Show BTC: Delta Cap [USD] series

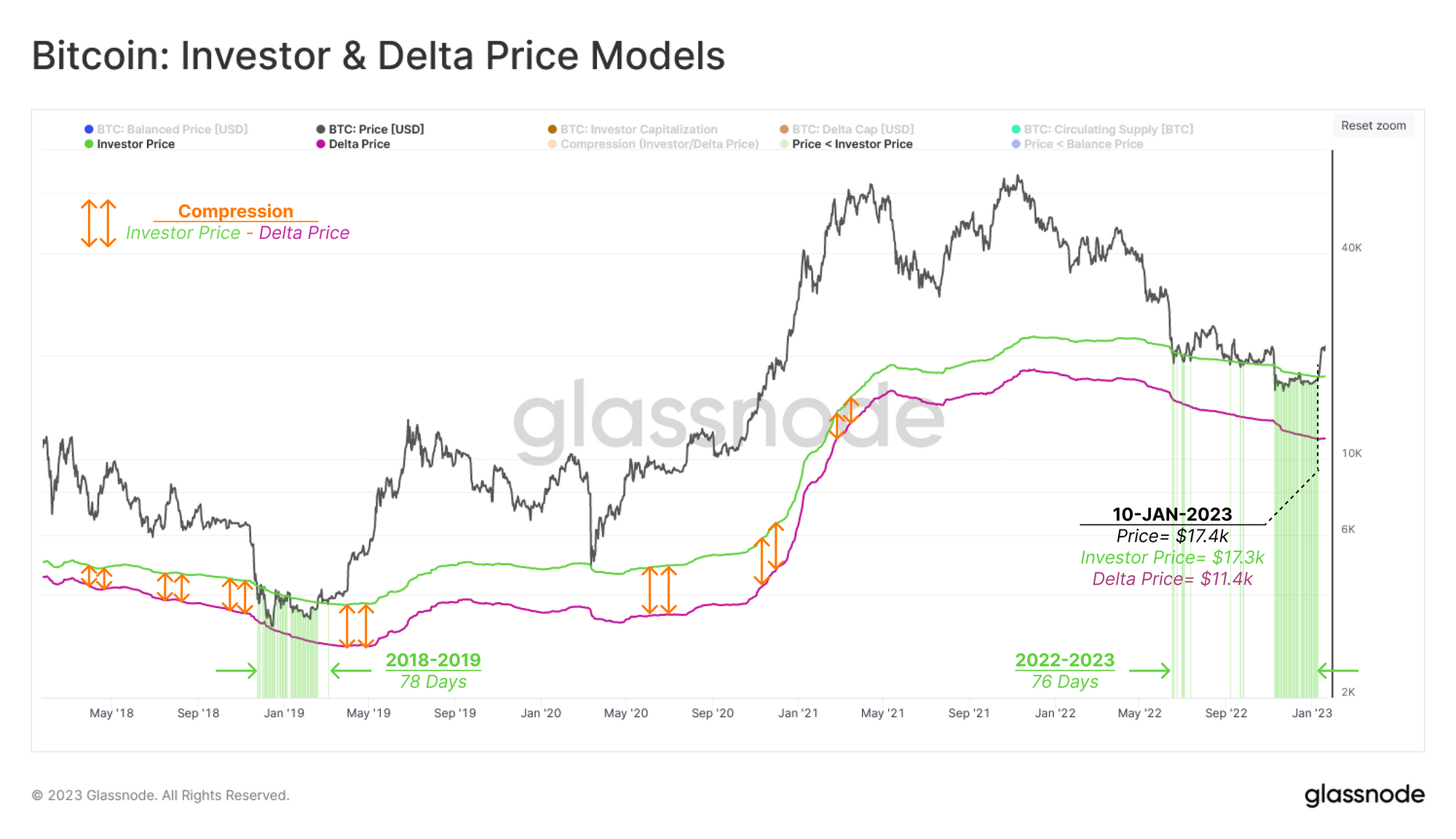(847, 129)
